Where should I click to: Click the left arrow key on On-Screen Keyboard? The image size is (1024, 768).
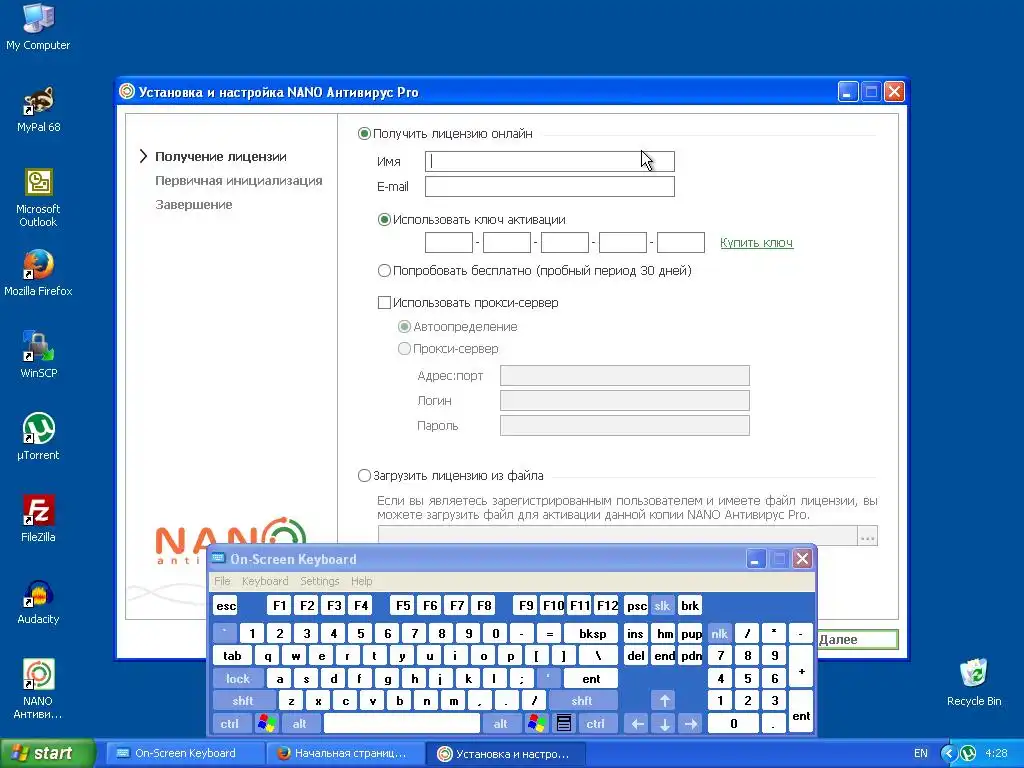[637, 724]
